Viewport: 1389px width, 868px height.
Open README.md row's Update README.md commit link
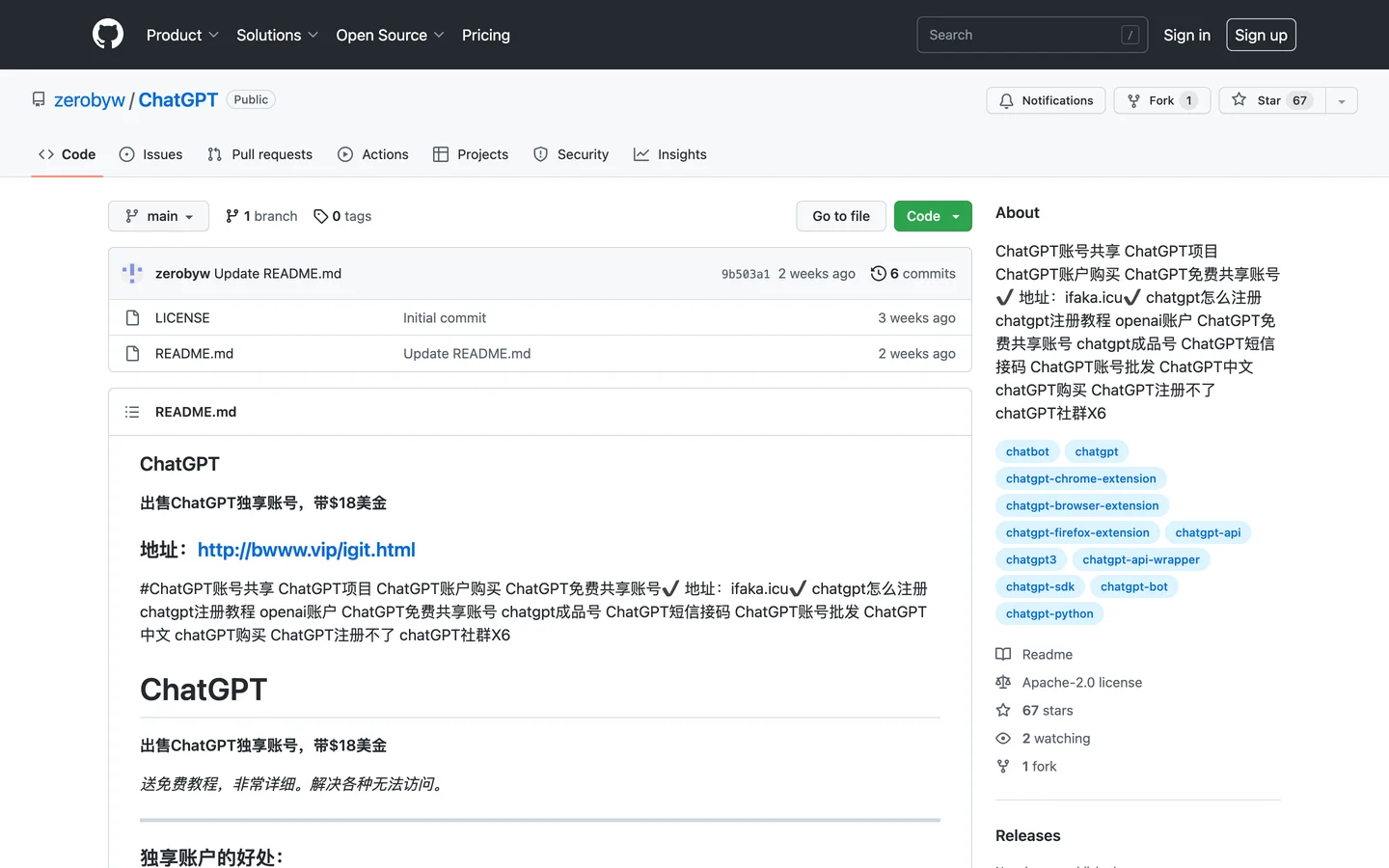tap(467, 353)
